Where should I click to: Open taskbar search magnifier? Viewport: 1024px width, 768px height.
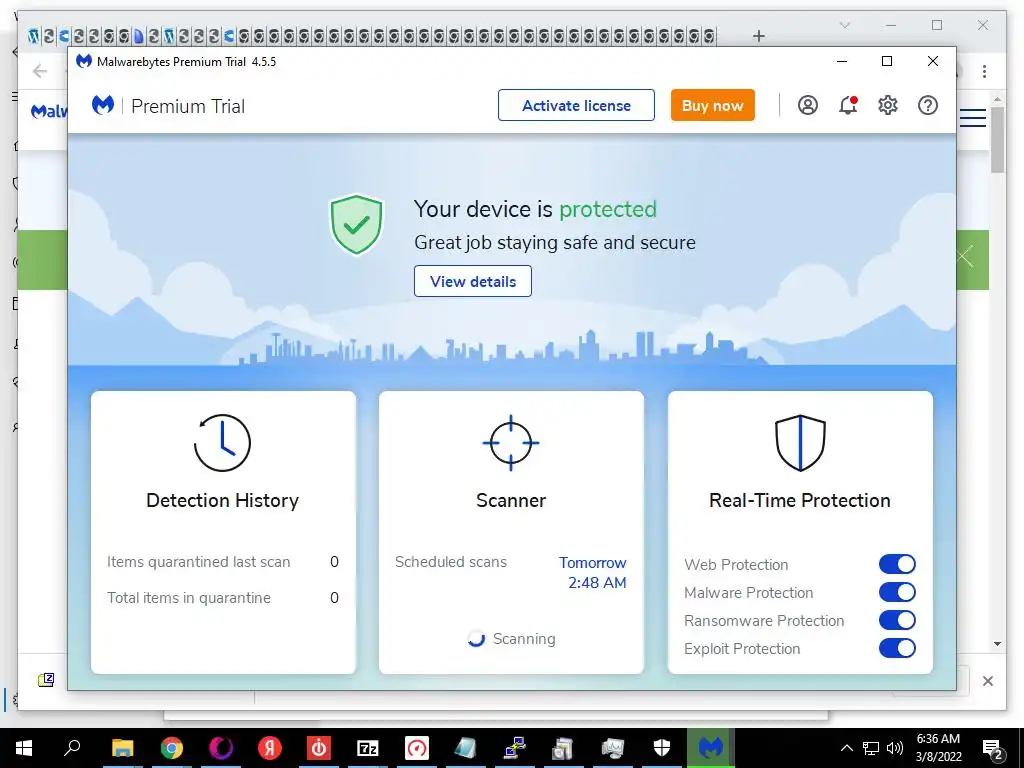[72, 748]
